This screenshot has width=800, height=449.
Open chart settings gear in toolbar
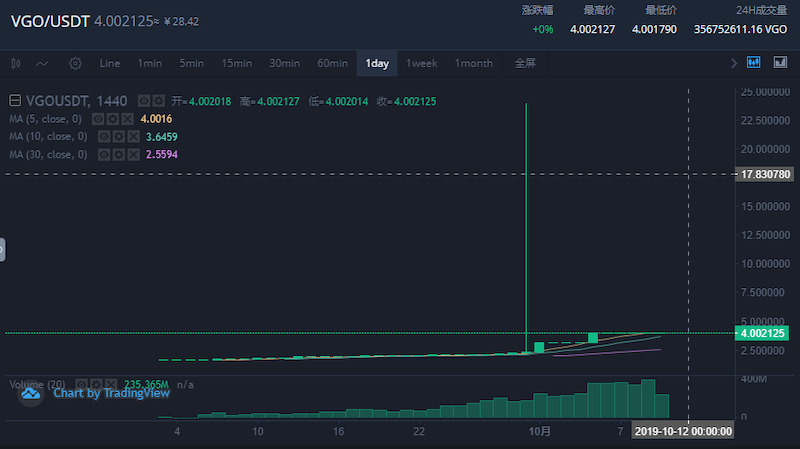[75, 63]
